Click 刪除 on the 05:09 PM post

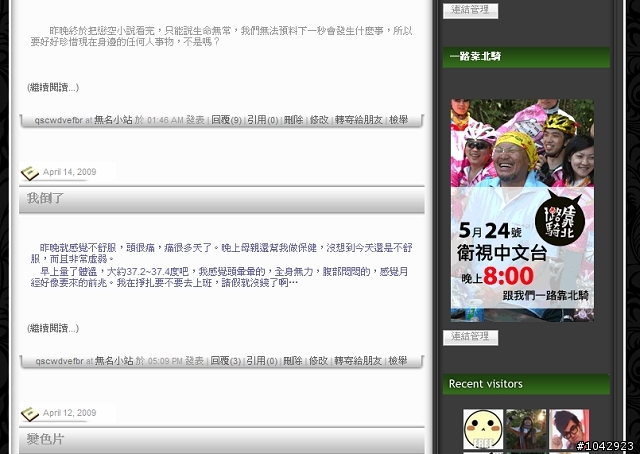pyautogui.click(x=293, y=361)
